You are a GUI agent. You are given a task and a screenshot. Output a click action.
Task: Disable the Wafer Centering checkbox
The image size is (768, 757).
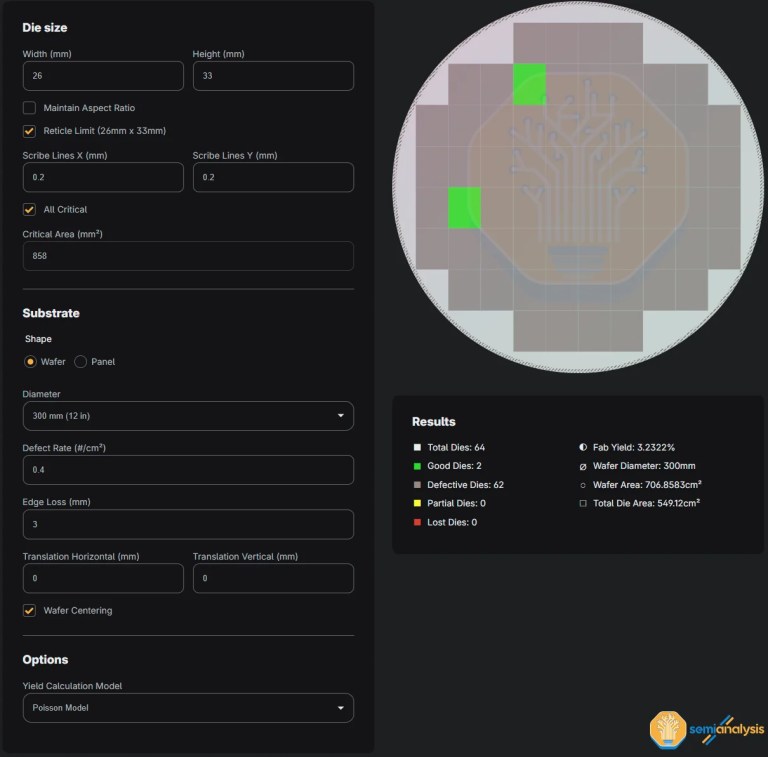(x=30, y=610)
